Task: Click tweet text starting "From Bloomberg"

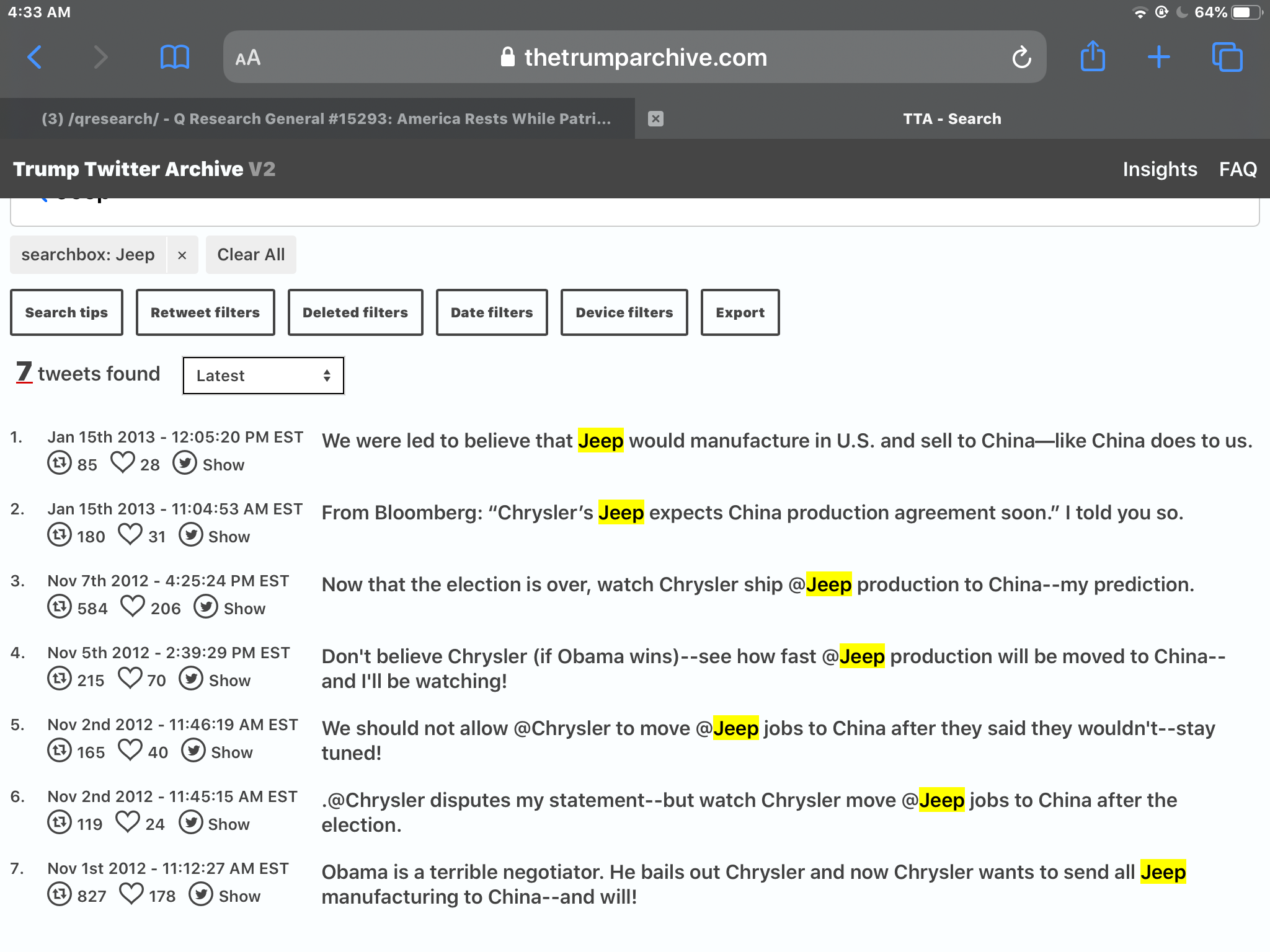Action: (752, 513)
